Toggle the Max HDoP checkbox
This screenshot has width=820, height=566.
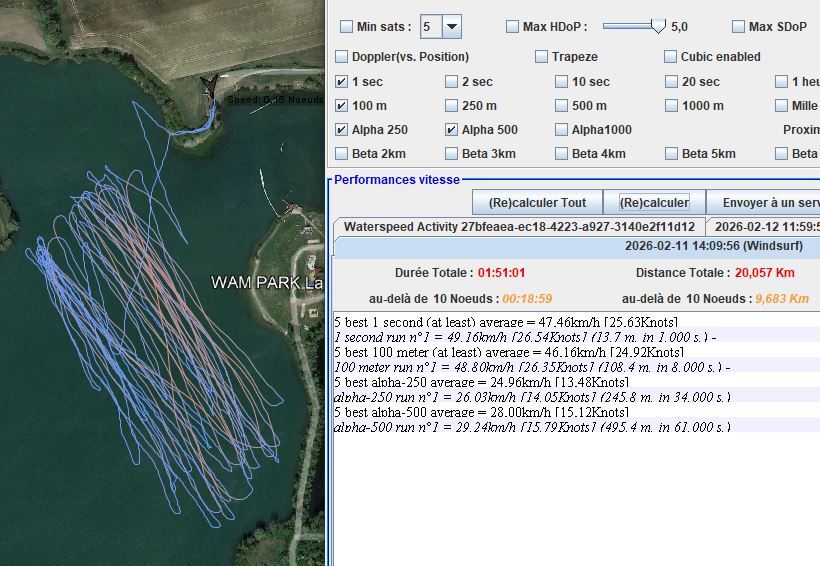coord(512,27)
